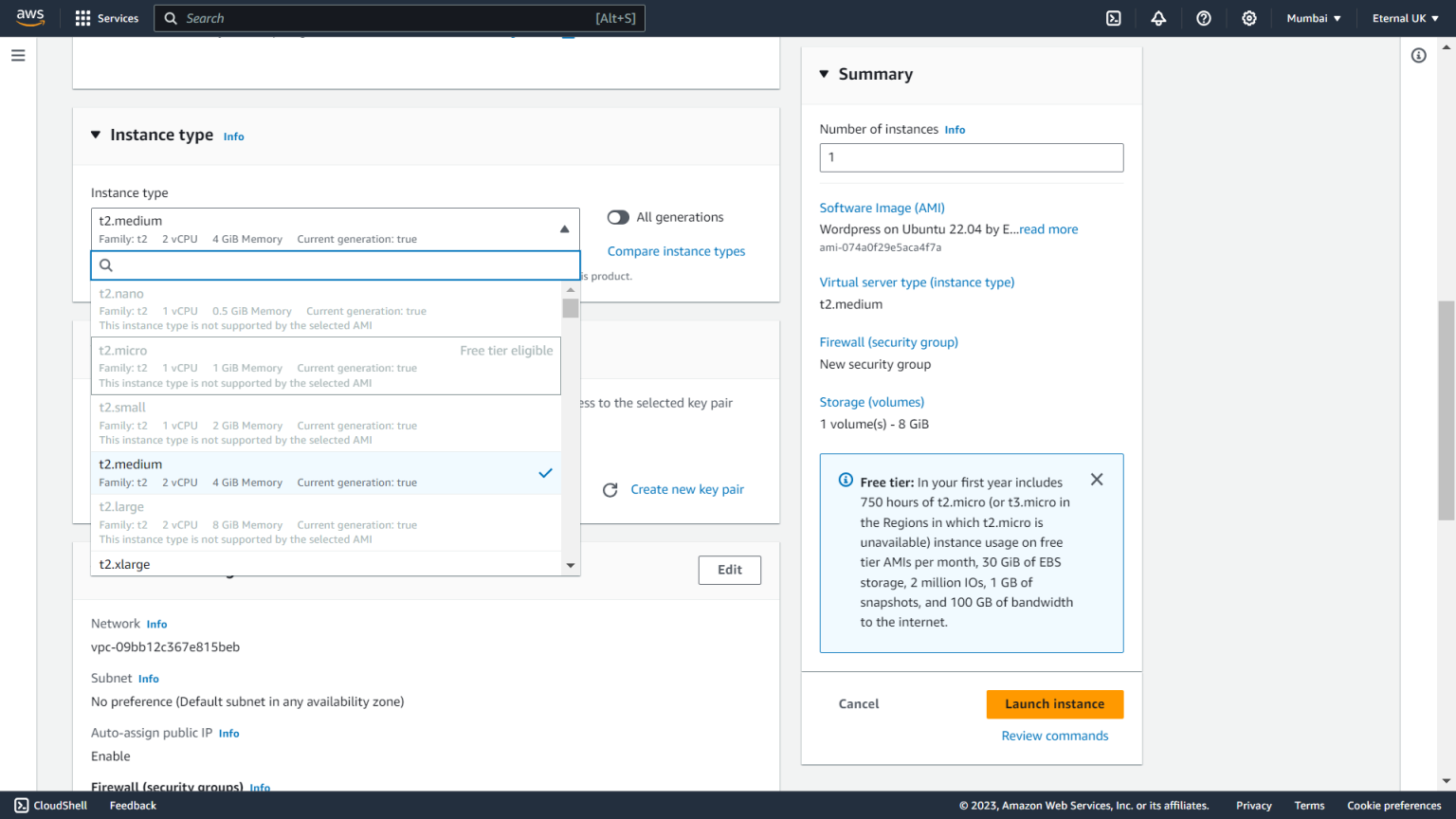Open the Info side panel icon
The image size is (1456, 819).
pos(1418,55)
